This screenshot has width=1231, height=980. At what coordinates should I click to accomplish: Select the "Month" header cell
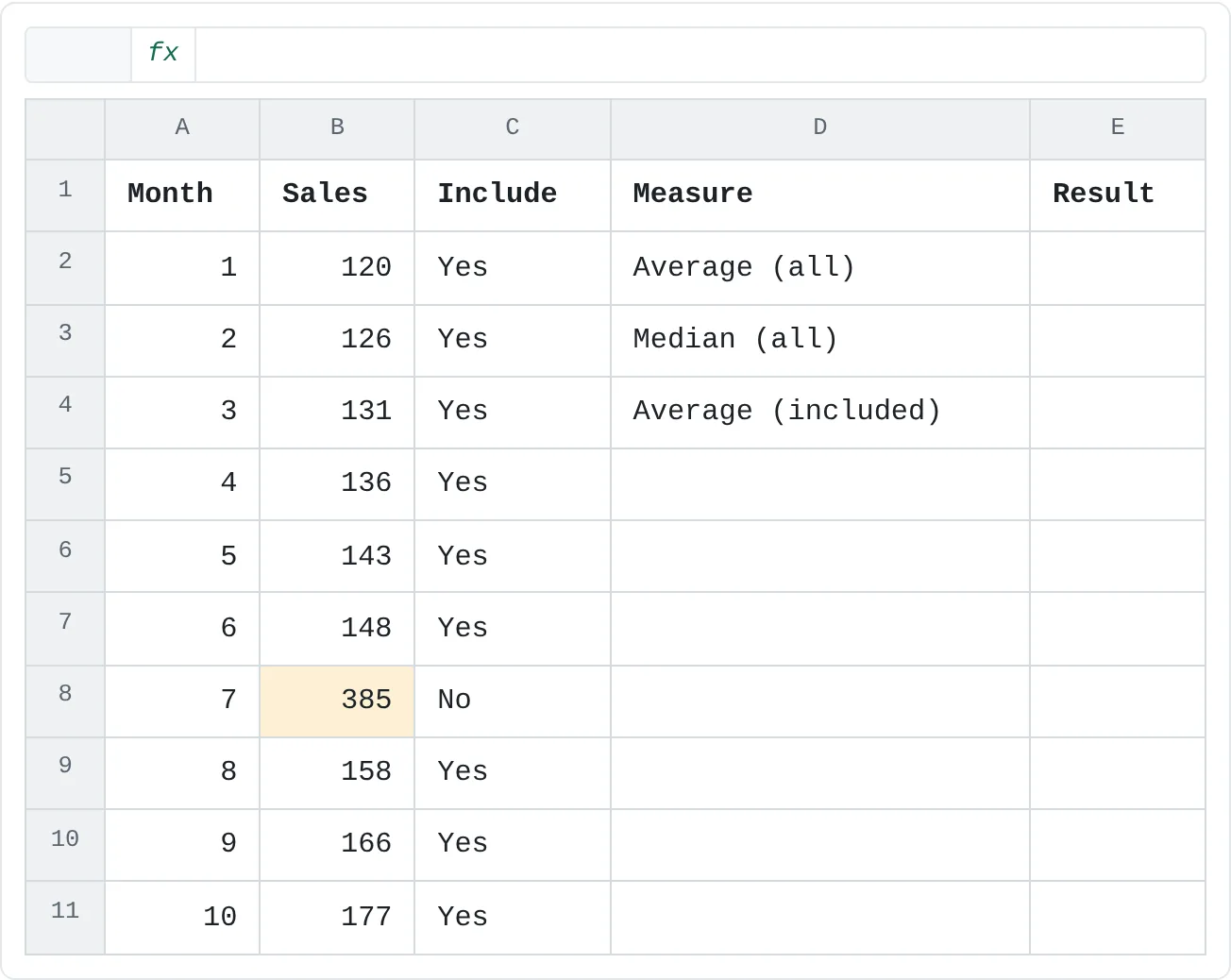click(x=182, y=195)
